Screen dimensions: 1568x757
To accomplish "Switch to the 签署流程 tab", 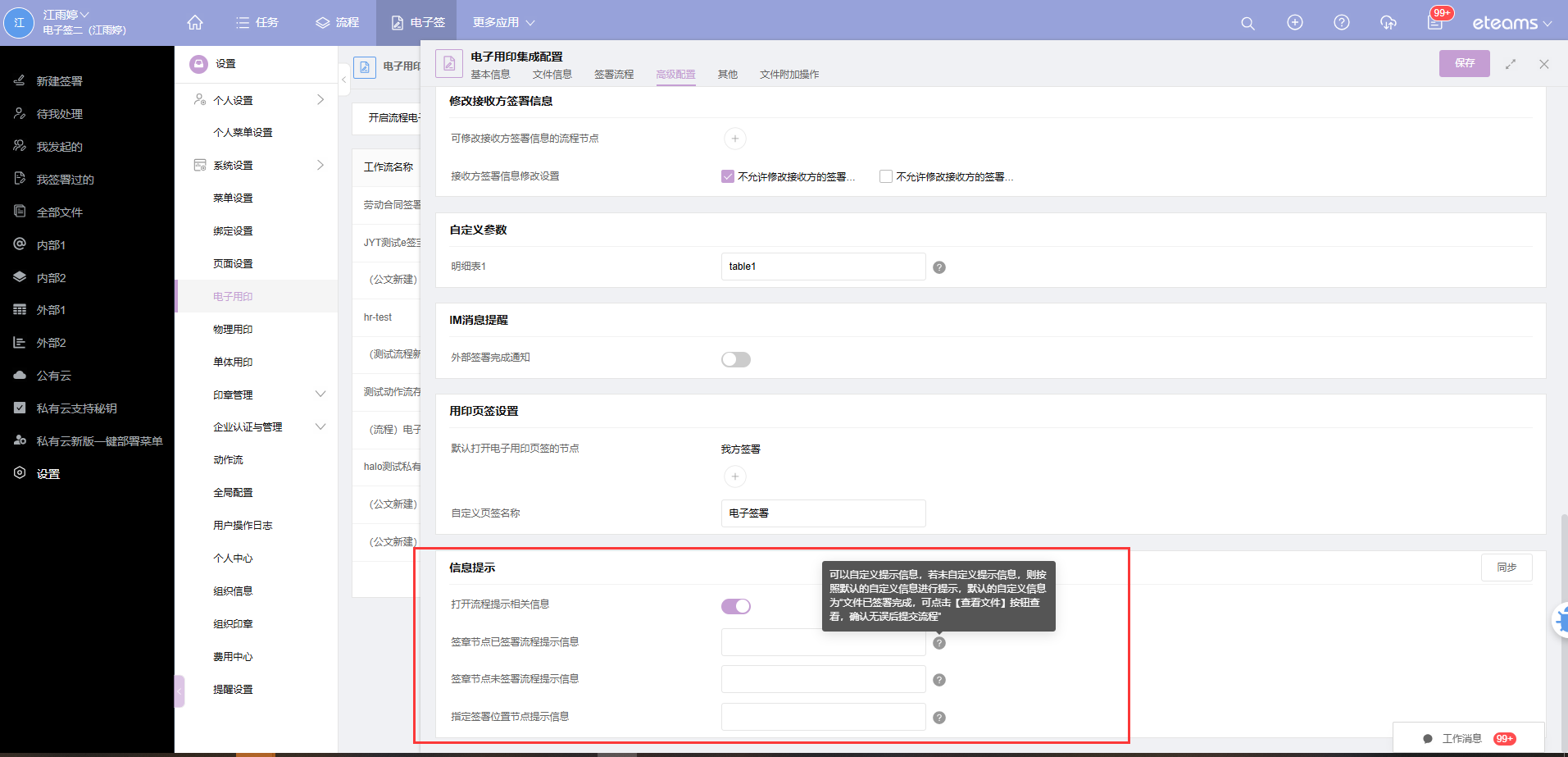I will click(614, 75).
